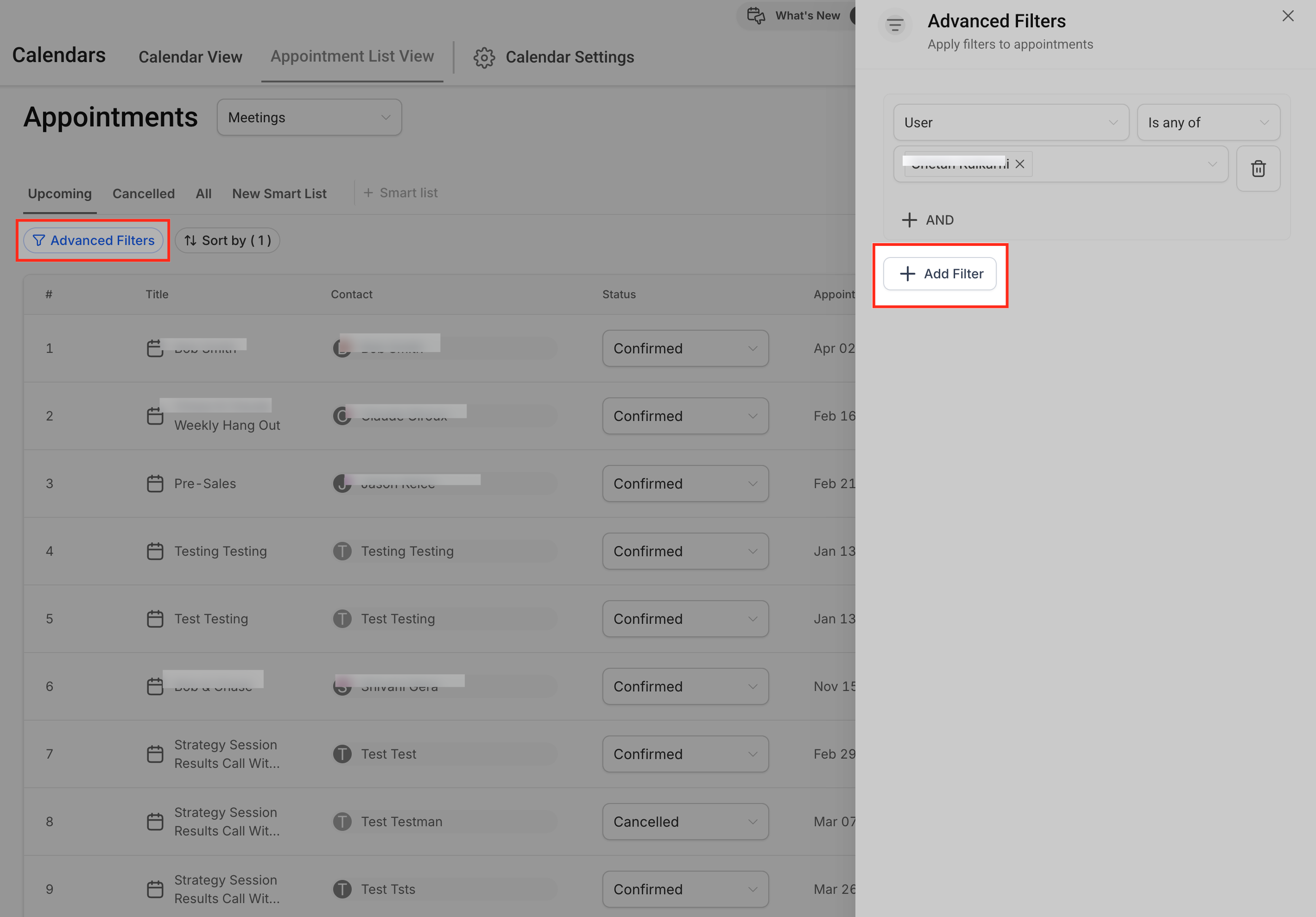The width and height of the screenshot is (1316, 917).
Task: Click the Calendar Settings gear icon
Action: pyautogui.click(x=484, y=57)
